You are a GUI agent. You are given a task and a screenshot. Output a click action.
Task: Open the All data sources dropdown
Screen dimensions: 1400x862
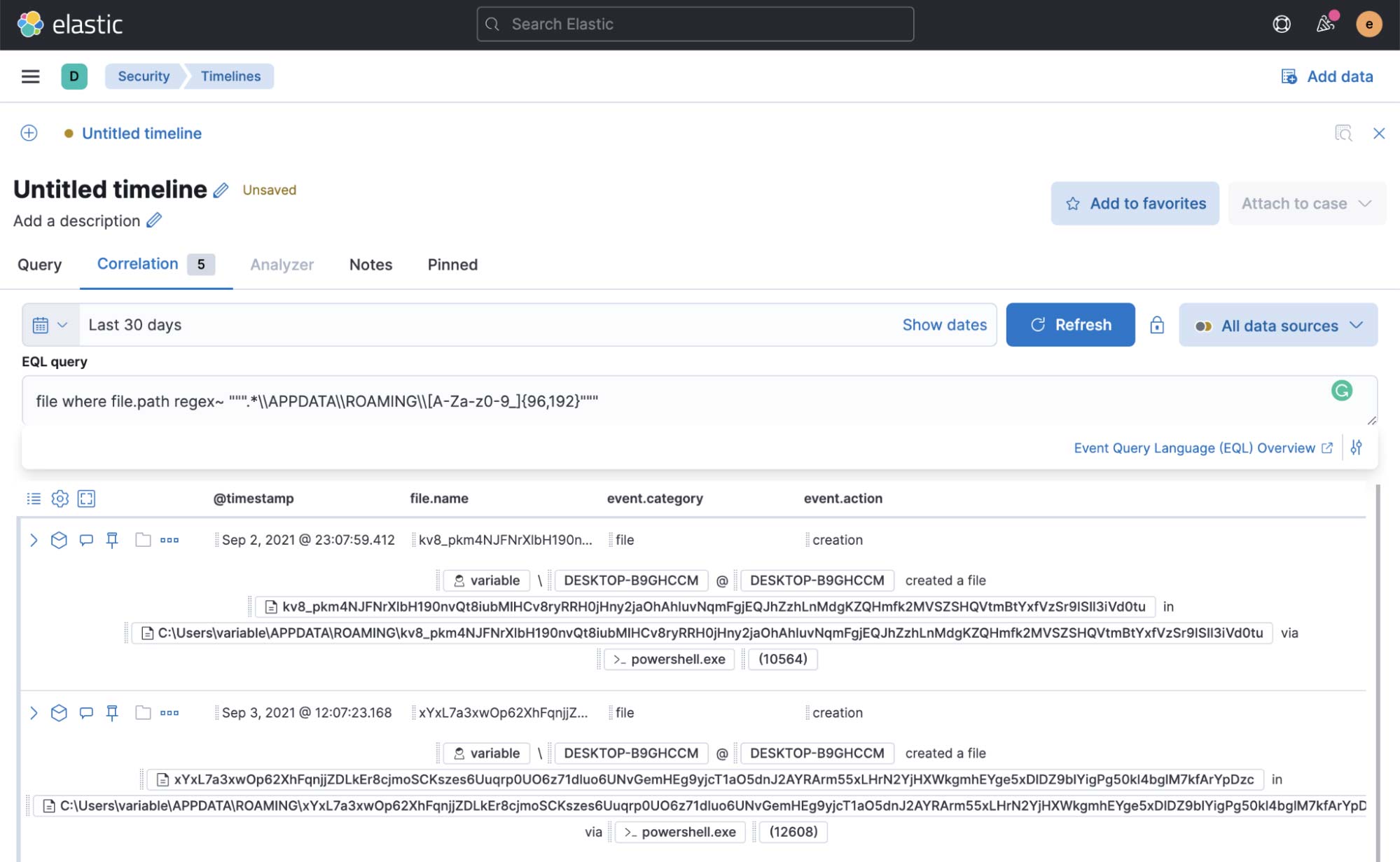(1277, 324)
